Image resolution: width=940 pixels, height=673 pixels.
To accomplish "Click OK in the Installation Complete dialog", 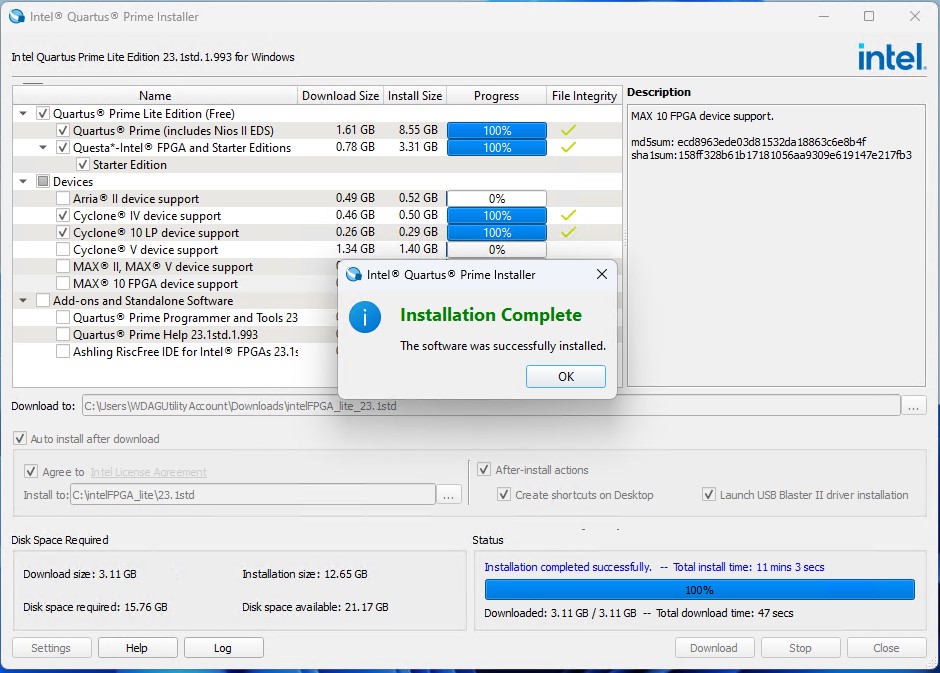I will [x=565, y=376].
